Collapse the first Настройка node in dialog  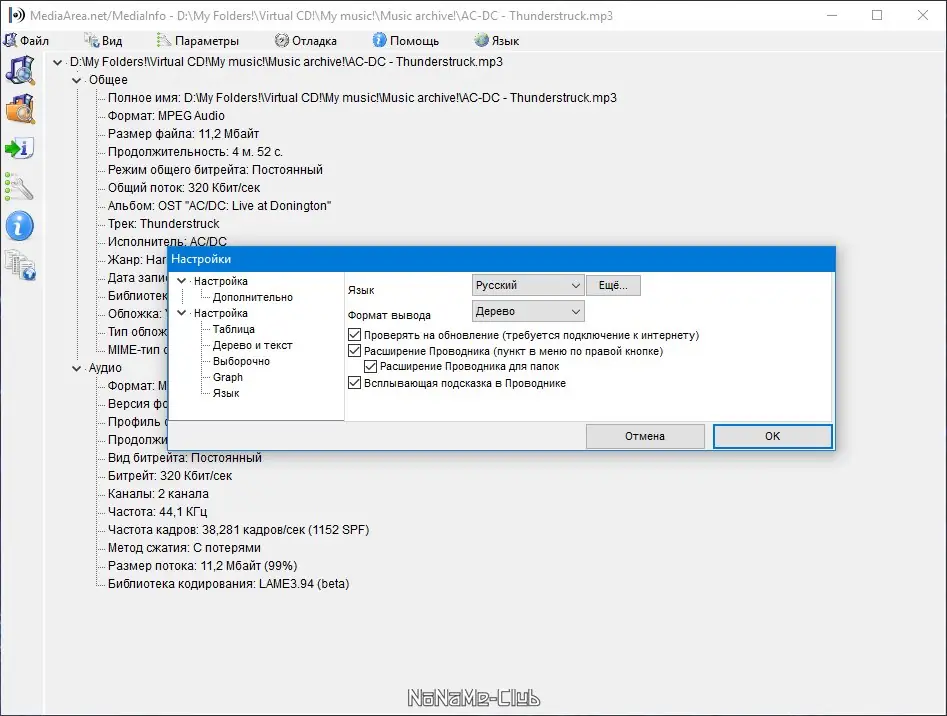pos(181,281)
